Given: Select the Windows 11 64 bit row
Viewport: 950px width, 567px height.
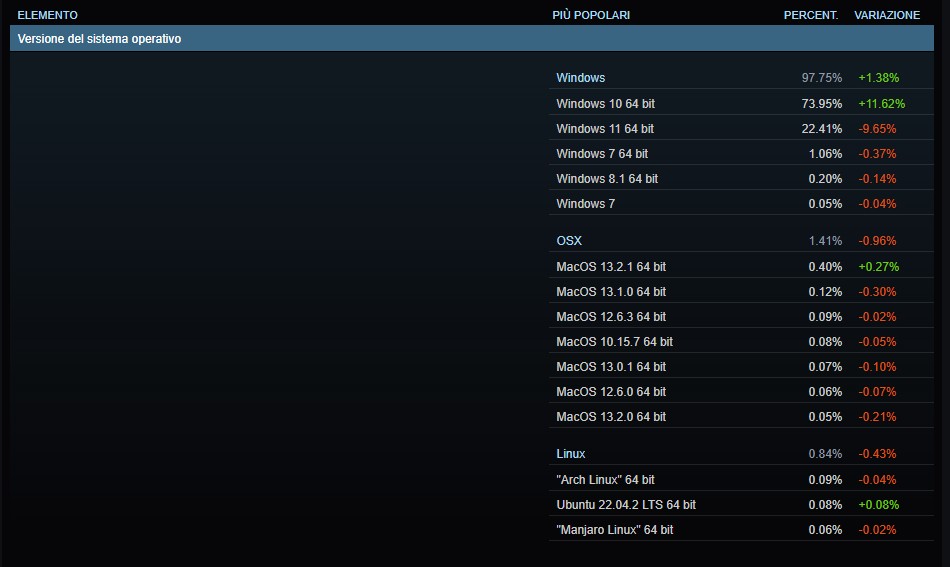Looking at the screenshot, I should tap(741, 128).
